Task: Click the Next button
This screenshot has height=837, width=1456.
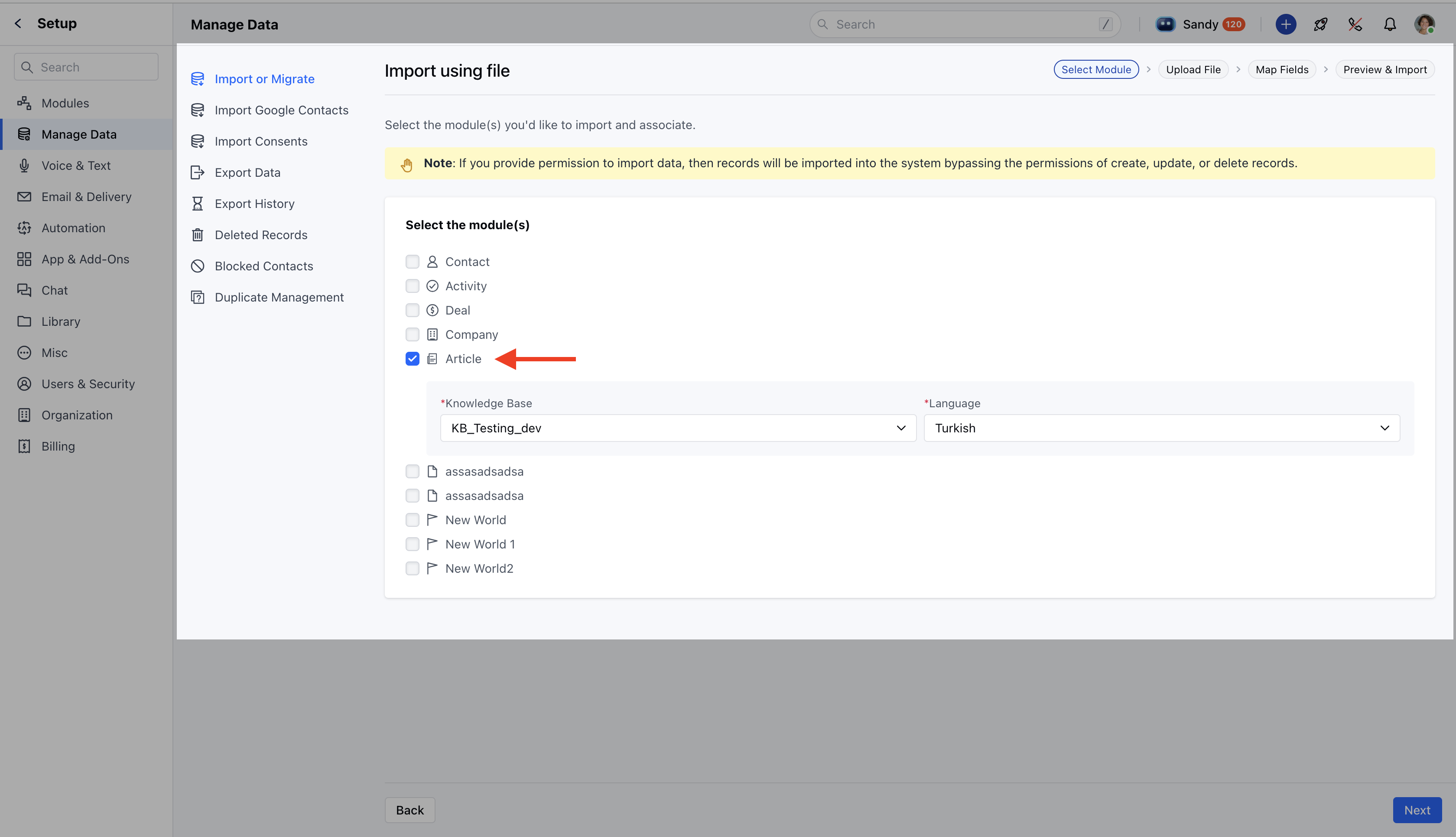Action: click(1416, 810)
